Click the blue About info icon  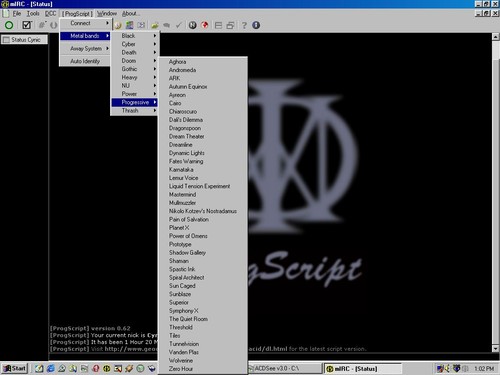coord(256,25)
